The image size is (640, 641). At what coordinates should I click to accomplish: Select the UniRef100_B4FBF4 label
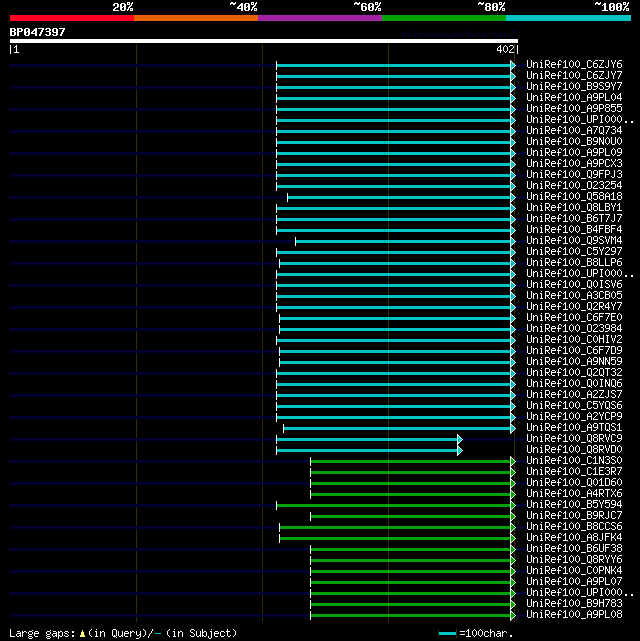(x=574, y=229)
